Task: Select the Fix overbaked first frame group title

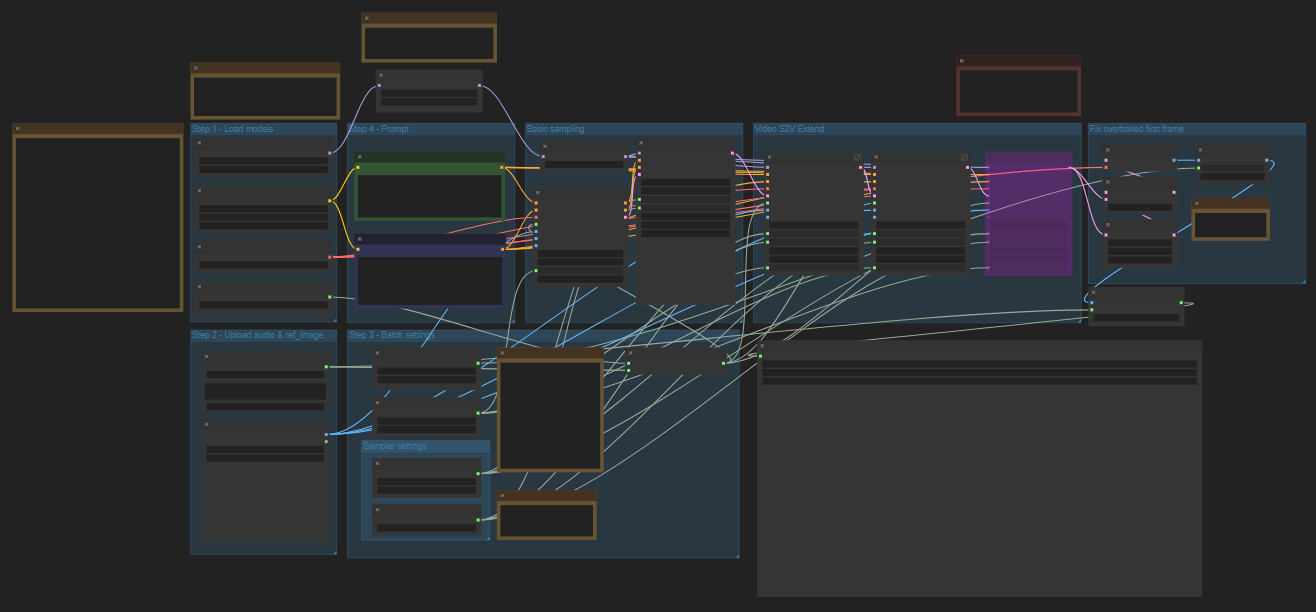Action: (x=1137, y=129)
